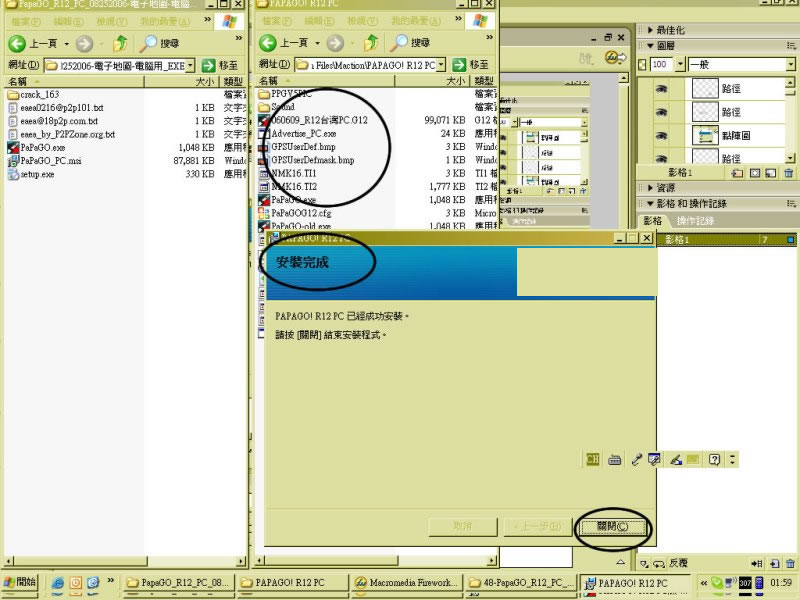The image size is (800, 600).
Task: Open back history dropdown in left Explorer
Action: tap(66, 44)
